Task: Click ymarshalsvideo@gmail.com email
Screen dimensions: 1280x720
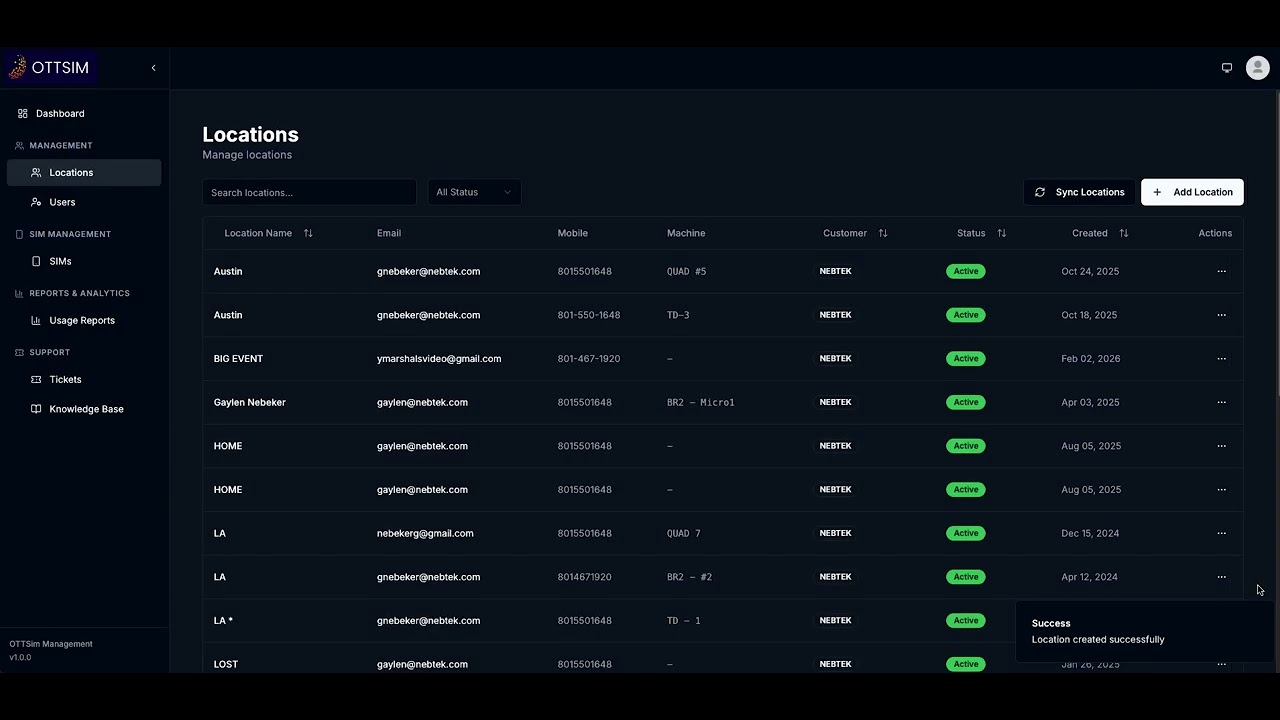Action: coord(439,359)
